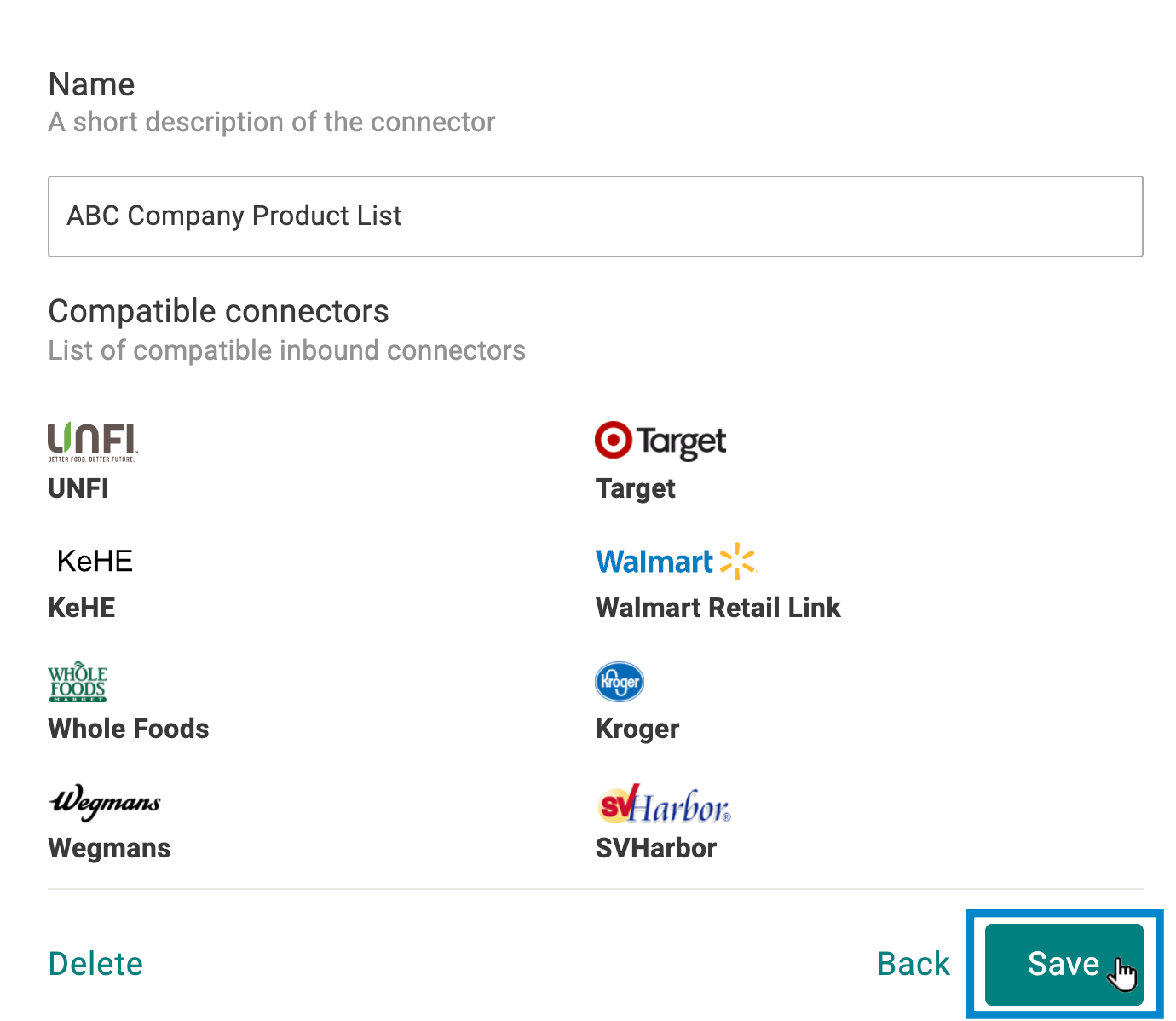Select the Kroger connector label
The height and width of the screenshot is (1021, 1176).
point(637,730)
